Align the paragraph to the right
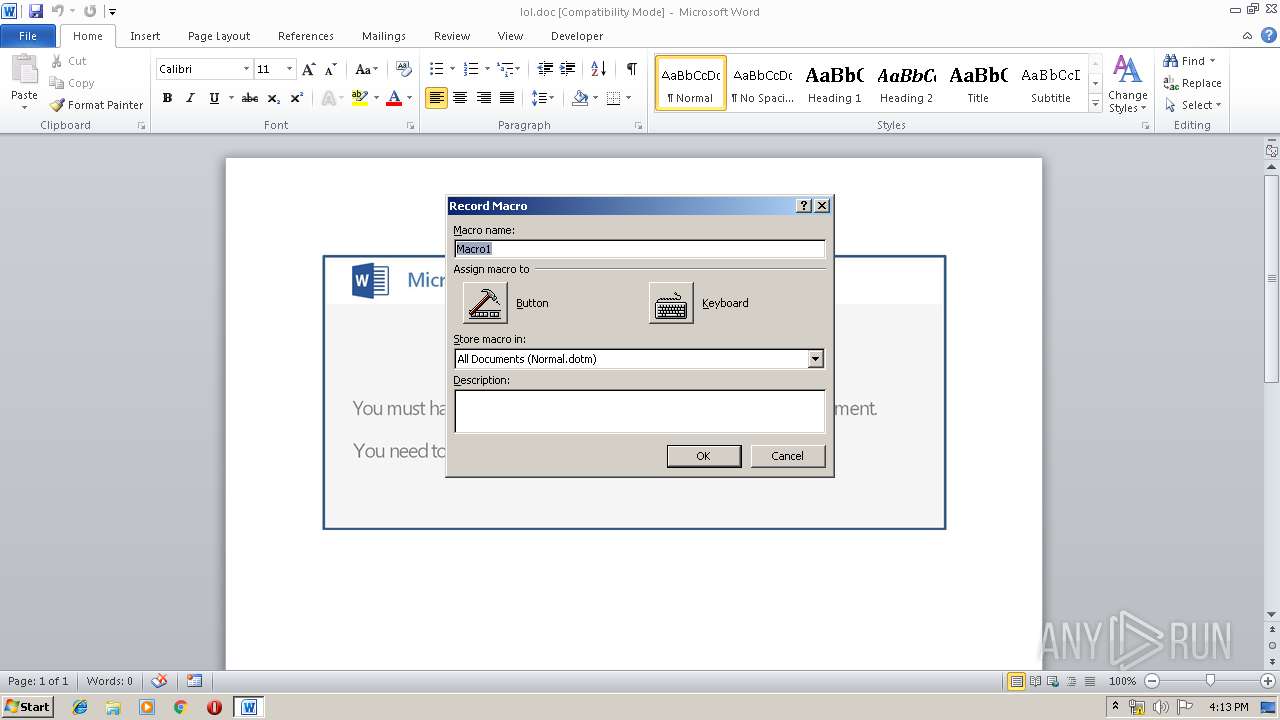The height and width of the screenshot is (720, 1280). click(x=484, y=98)
